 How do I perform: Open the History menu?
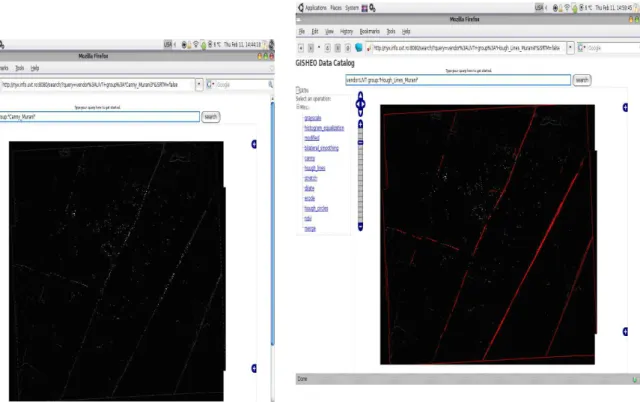[x=347, y=31]
